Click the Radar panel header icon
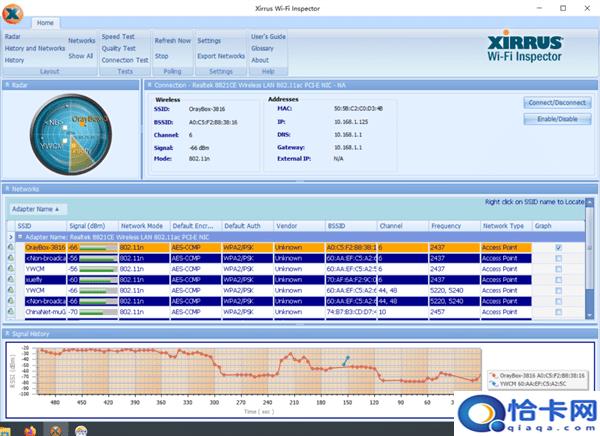Viewport: 600px width, 436px height. pyautogui.click(x=9, y=86)
